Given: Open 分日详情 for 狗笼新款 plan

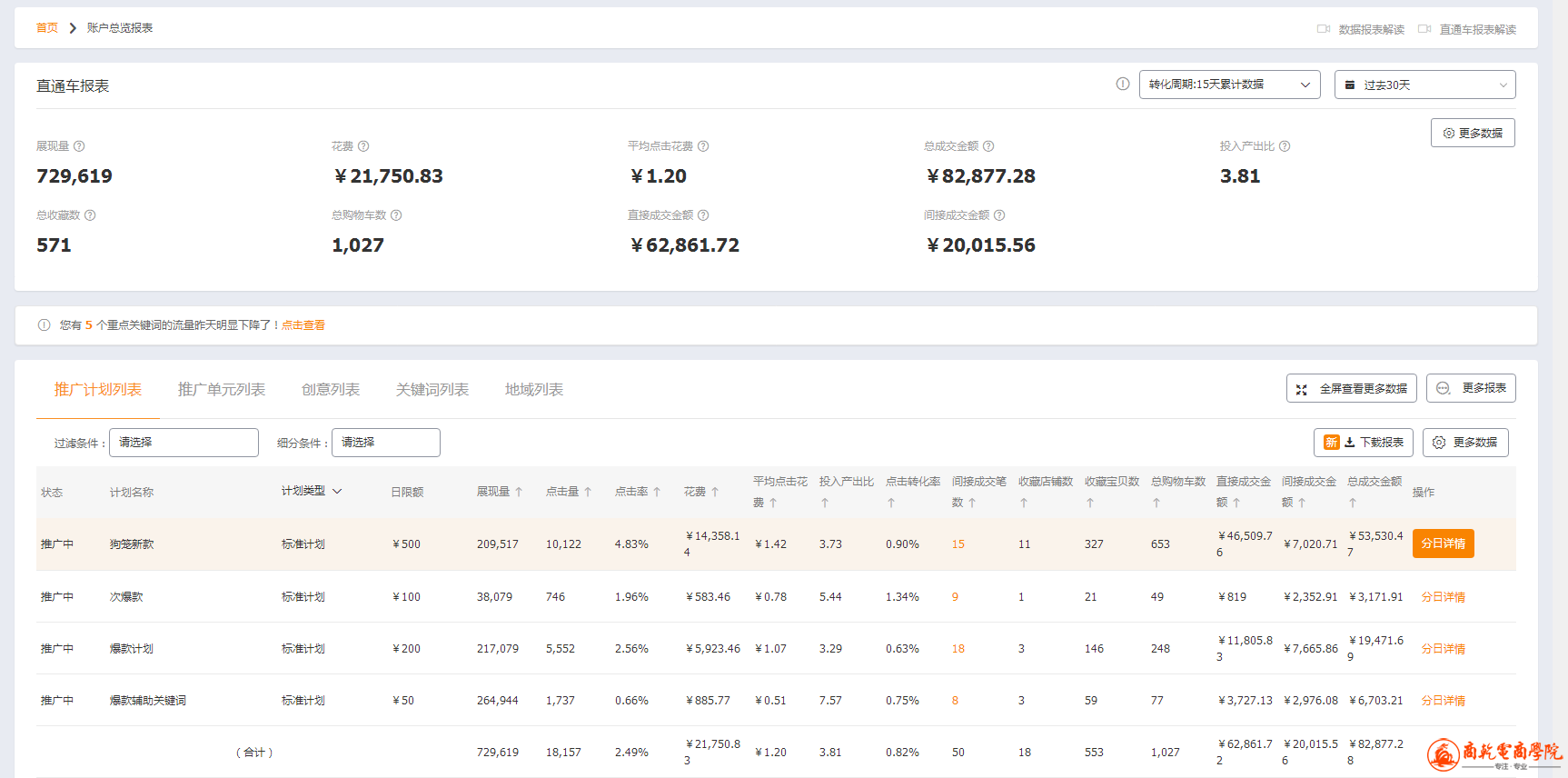Looking at the screenshot, I should (x=1443, y=544).
